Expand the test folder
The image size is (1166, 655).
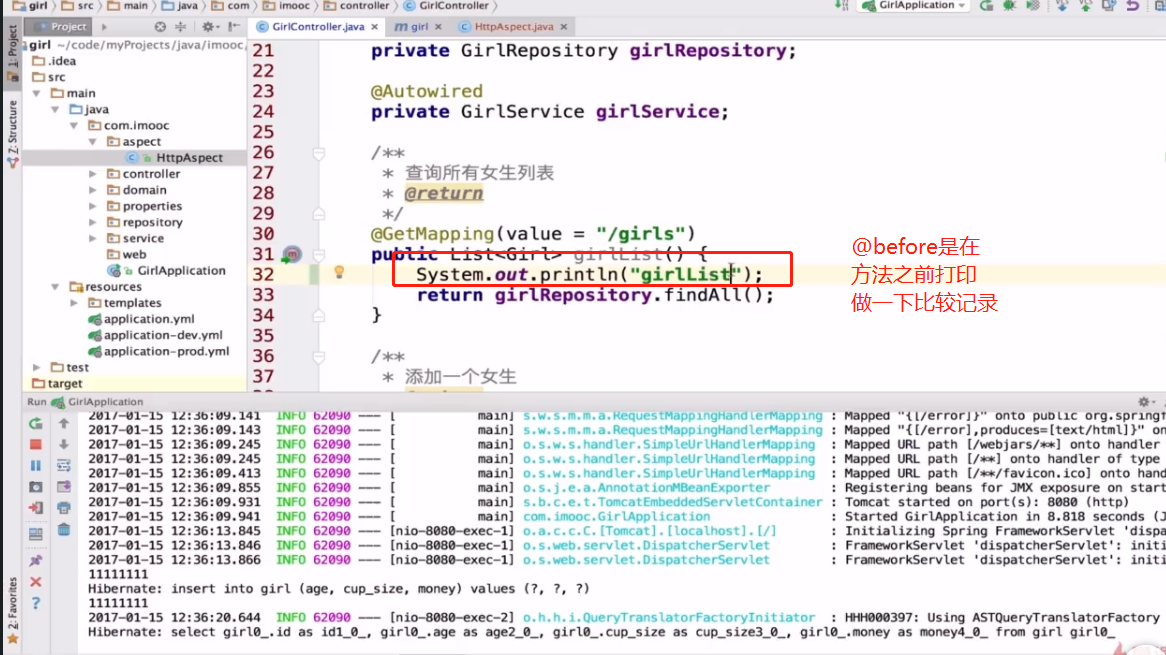click(x=36, y=367)
